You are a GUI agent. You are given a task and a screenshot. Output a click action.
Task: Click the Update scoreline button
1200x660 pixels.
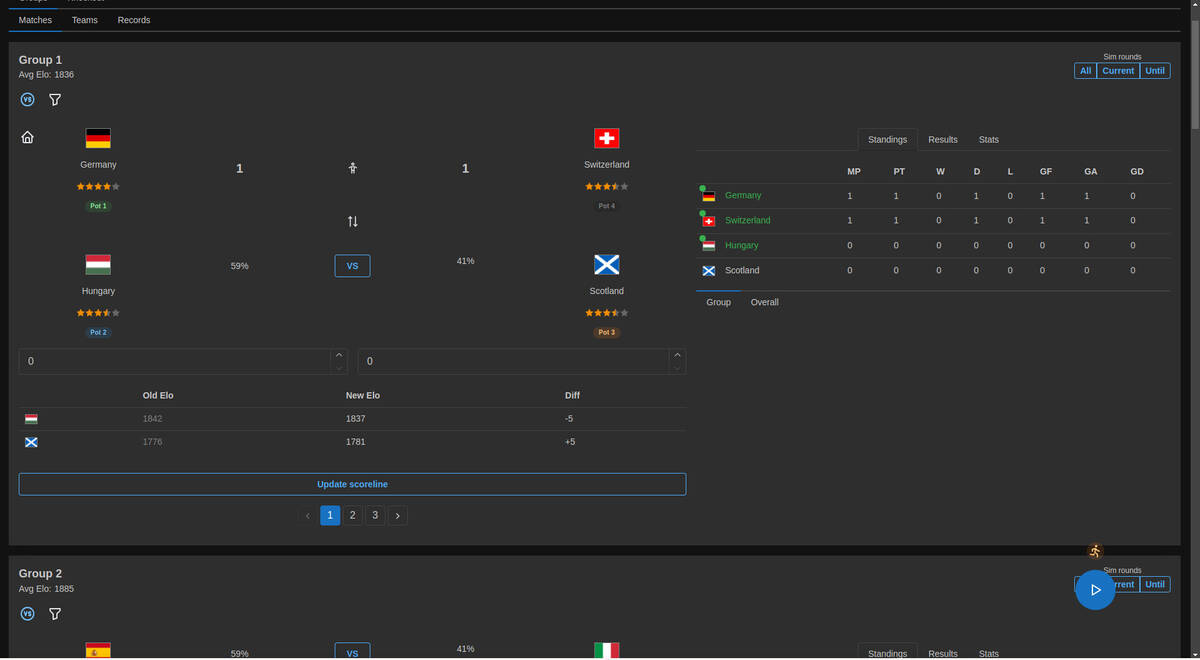(x=352, y=484)
